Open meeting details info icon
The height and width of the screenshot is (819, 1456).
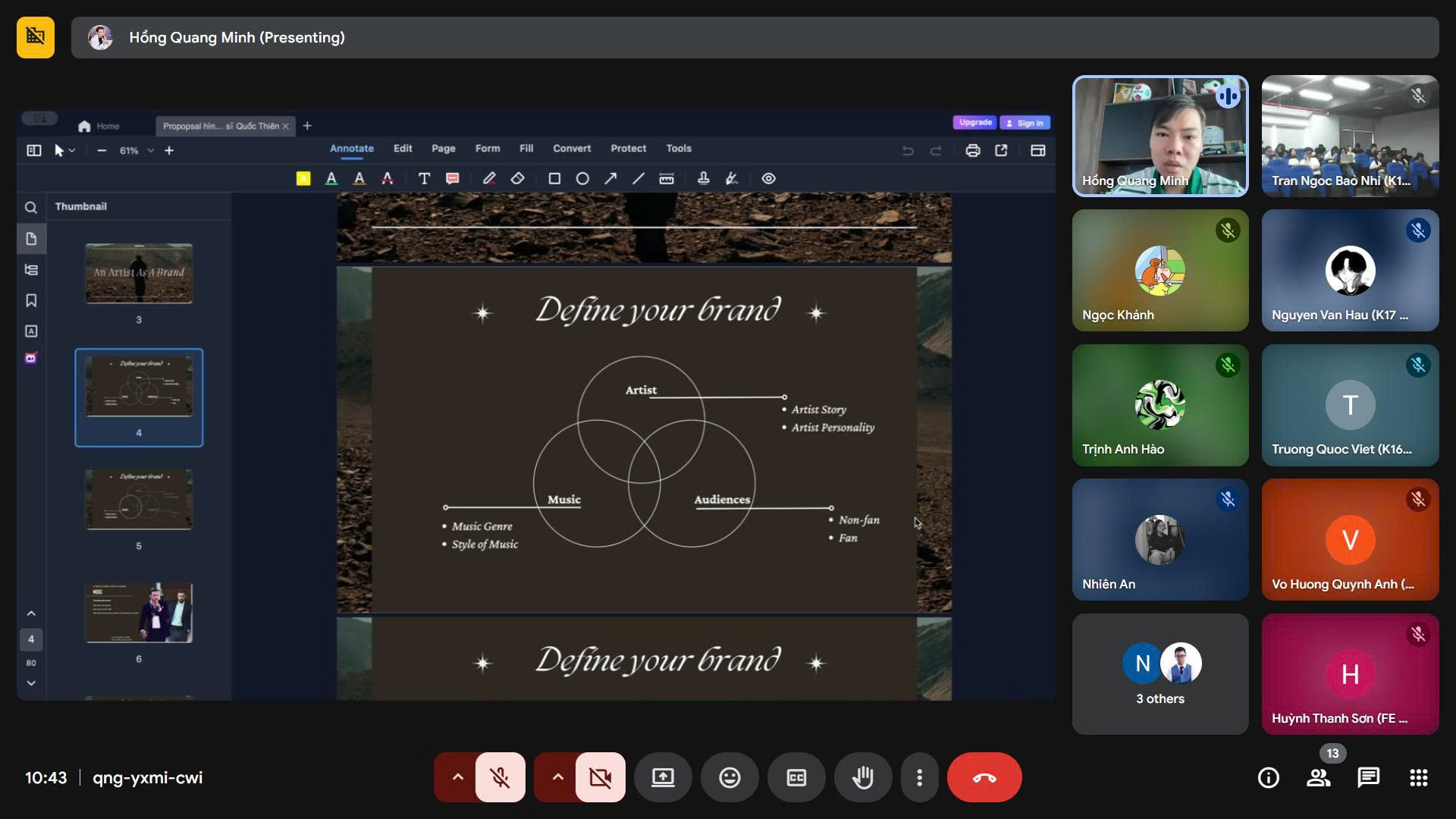(1268, 777)
